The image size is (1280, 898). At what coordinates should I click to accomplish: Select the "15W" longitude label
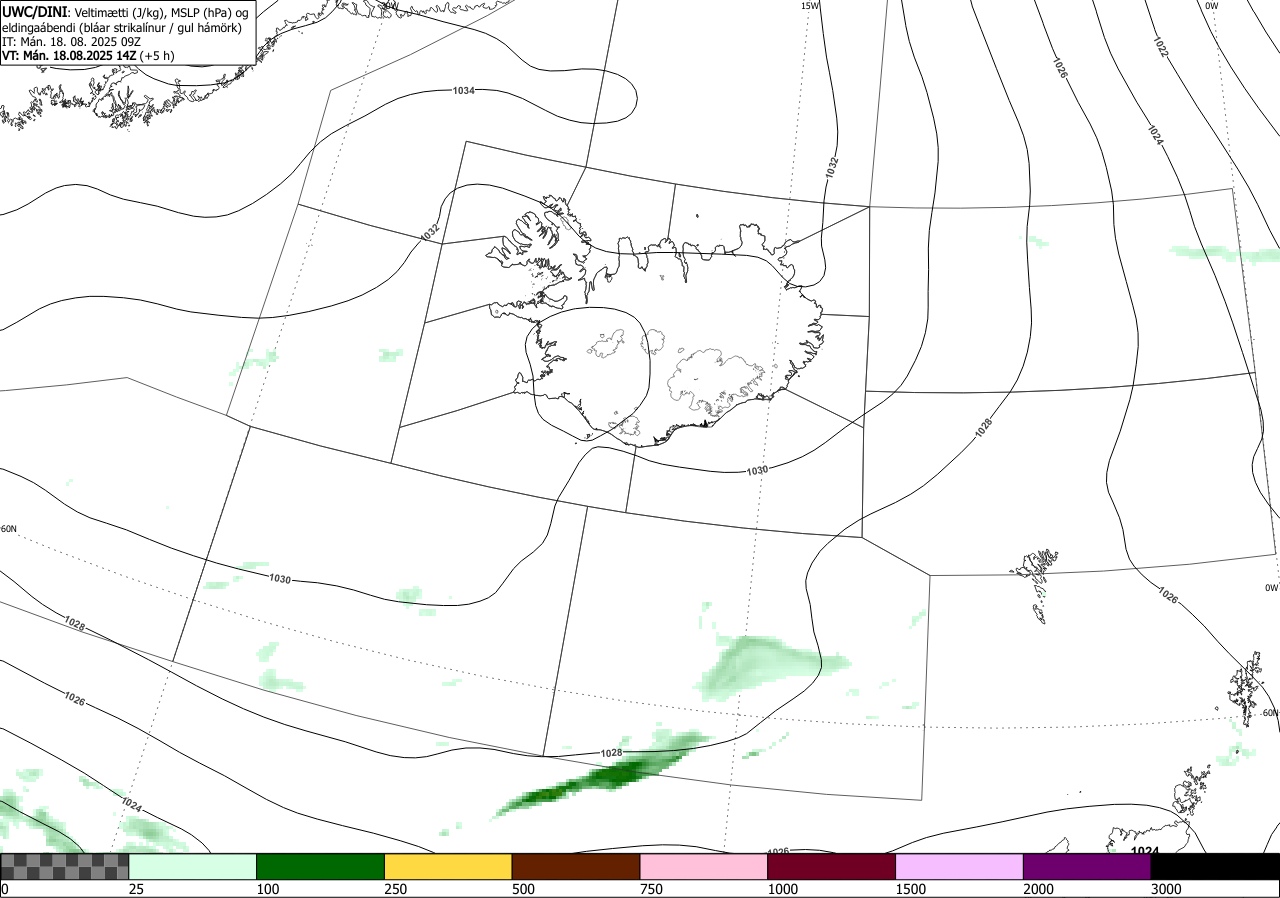(809, 6)
